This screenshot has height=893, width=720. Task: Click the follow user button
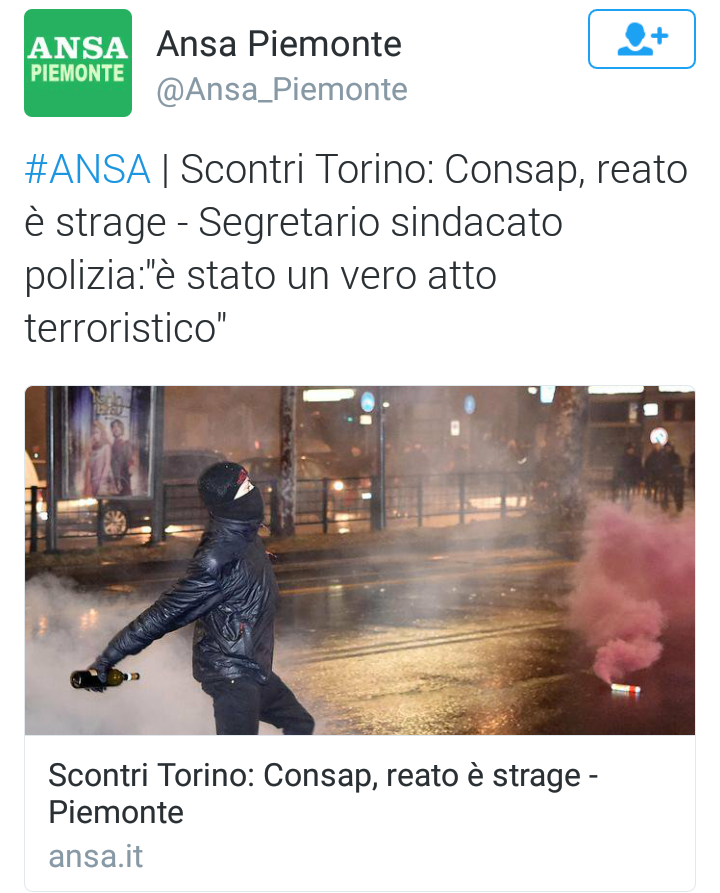tap(641, 39)
